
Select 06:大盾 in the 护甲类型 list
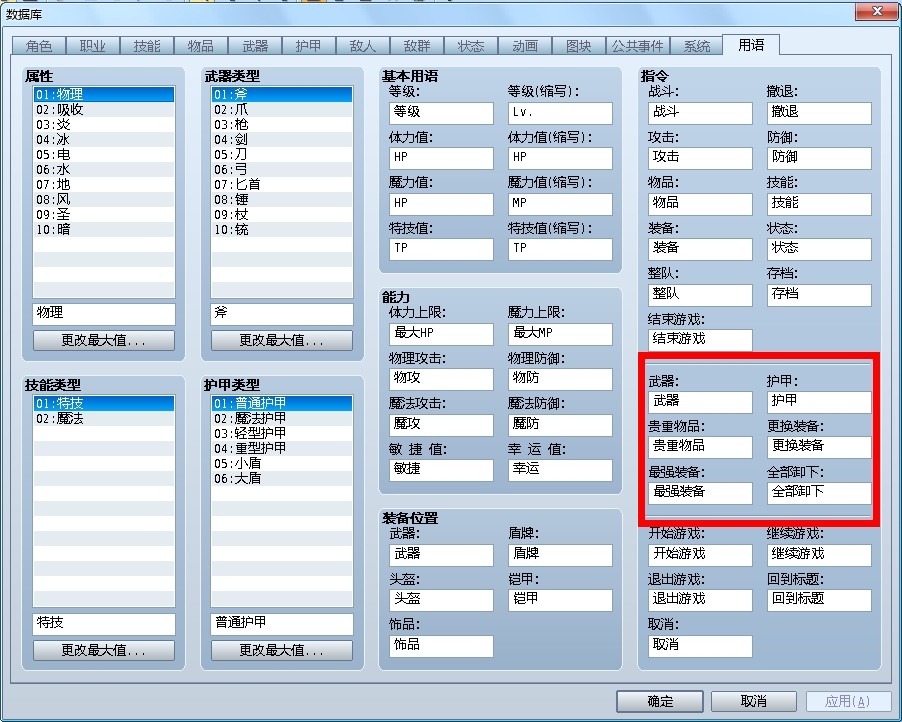pyautogui.click(x=282, y=478)
